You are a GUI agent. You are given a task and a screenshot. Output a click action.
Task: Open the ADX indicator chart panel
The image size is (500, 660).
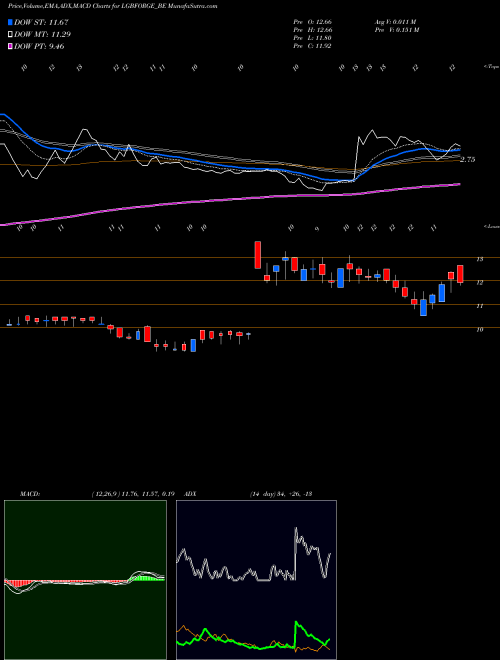tap(256, 580)
